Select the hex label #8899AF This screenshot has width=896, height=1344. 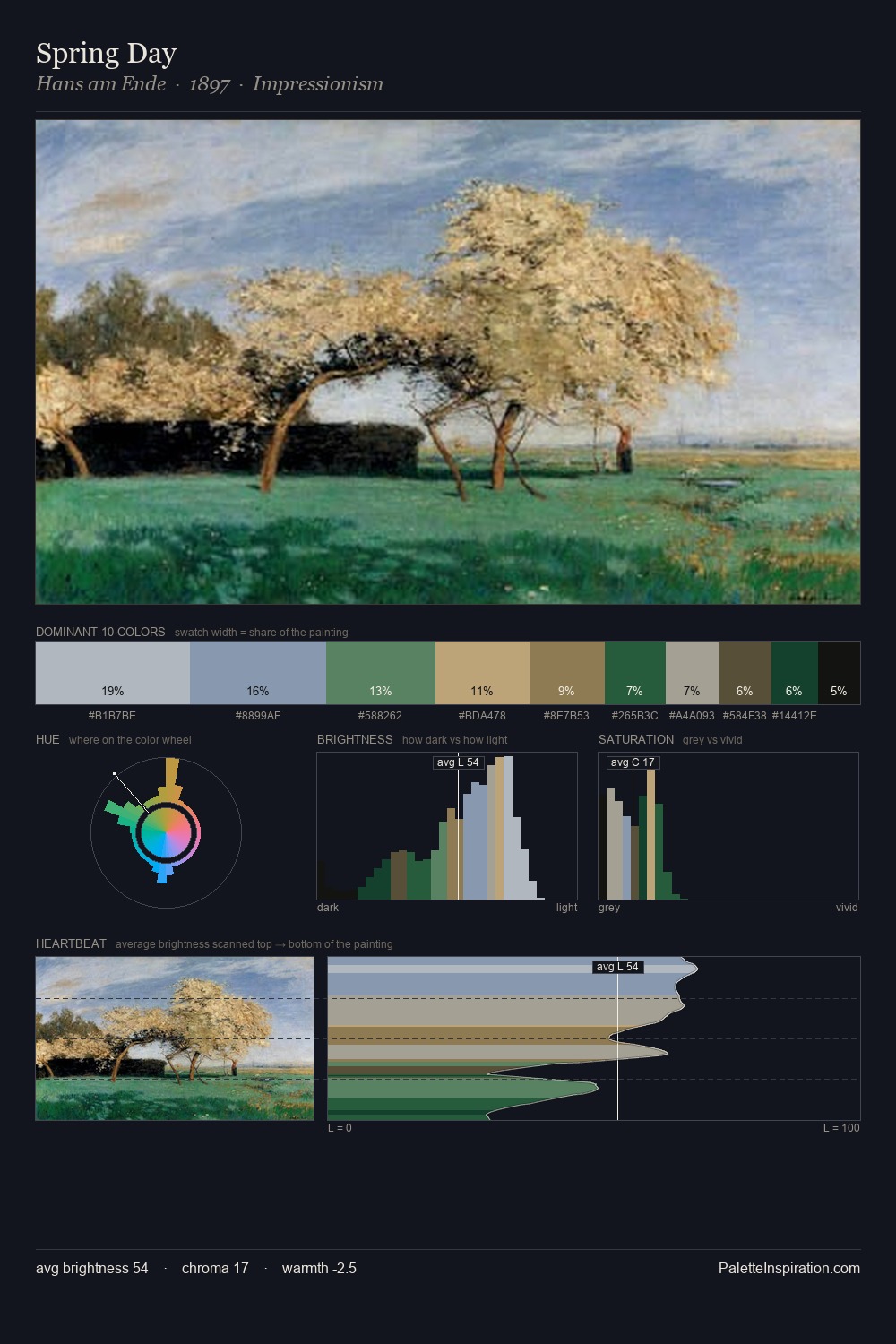(x=258, y=716)
